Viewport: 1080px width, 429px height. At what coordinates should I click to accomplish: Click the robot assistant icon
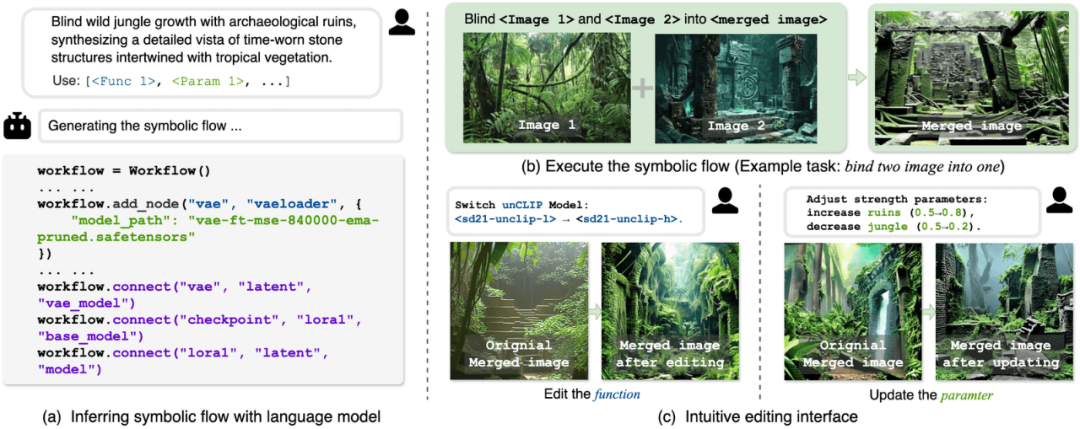click(17, 126)
